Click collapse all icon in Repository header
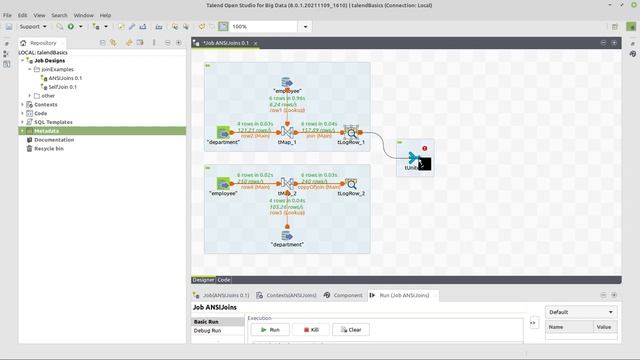Viewport: 640px width, 360px height. coord(102,42)
